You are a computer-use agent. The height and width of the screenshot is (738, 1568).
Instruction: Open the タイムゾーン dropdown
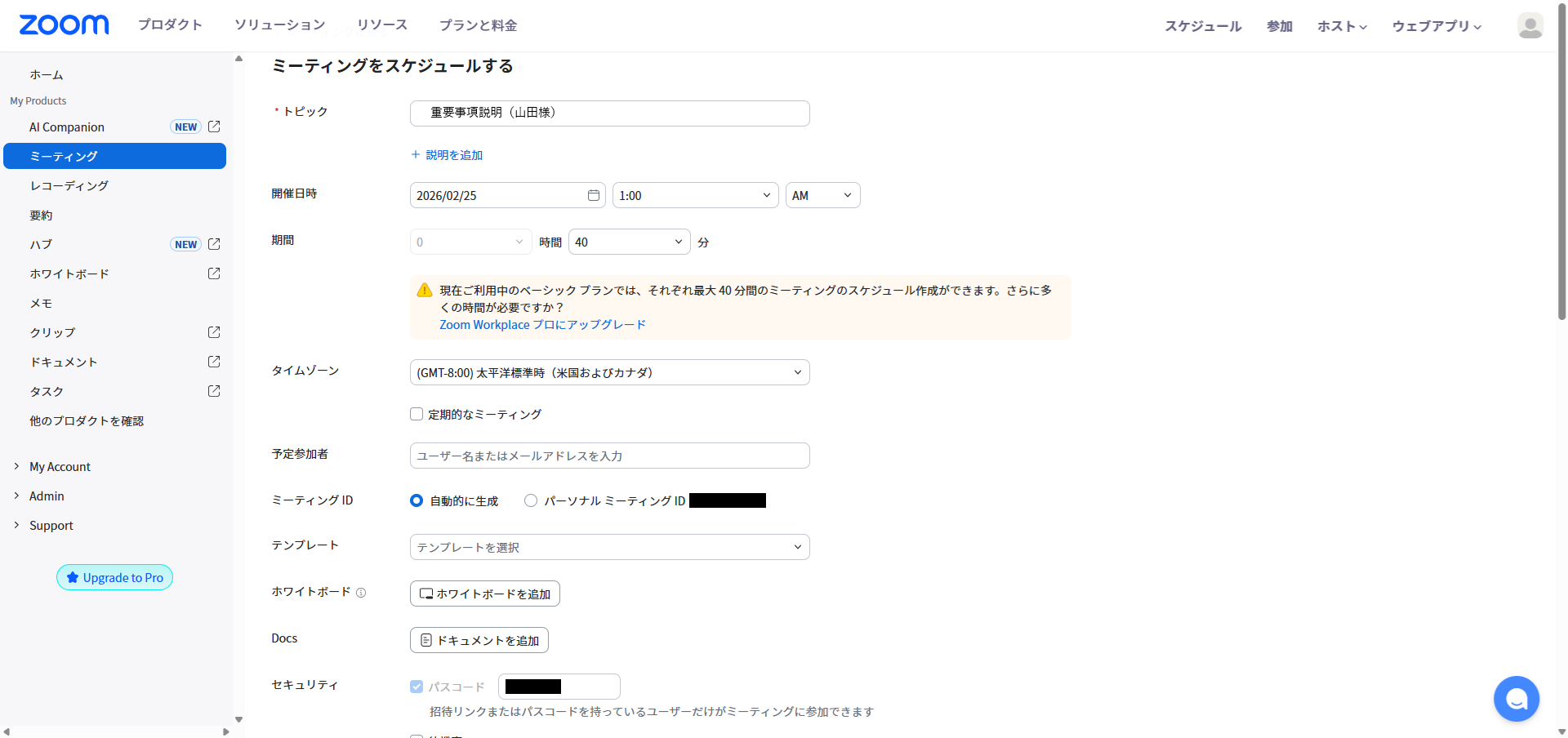coord(609,372)
